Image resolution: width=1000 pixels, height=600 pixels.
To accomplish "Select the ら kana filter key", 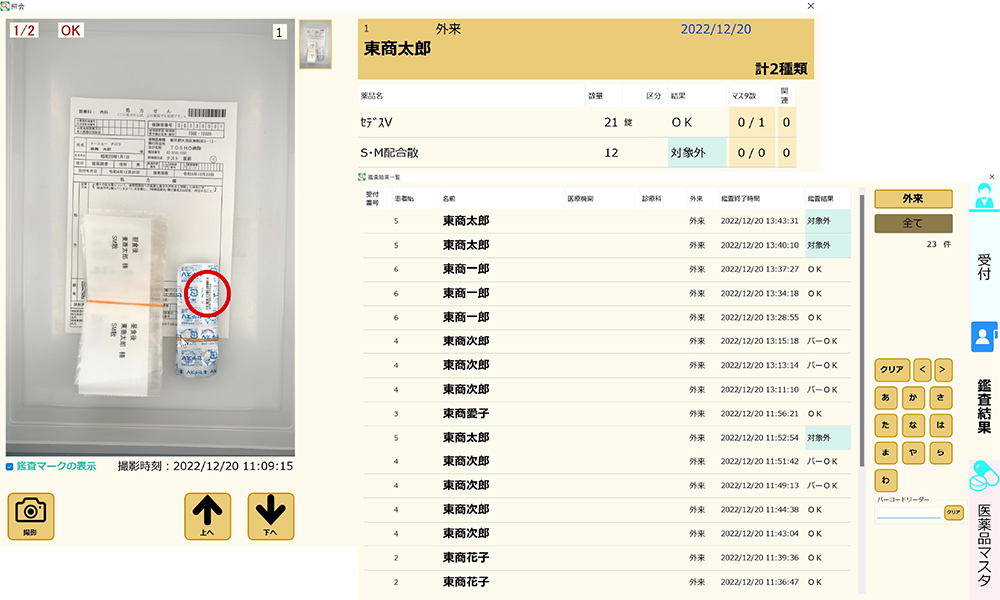I will click(941, 453).
